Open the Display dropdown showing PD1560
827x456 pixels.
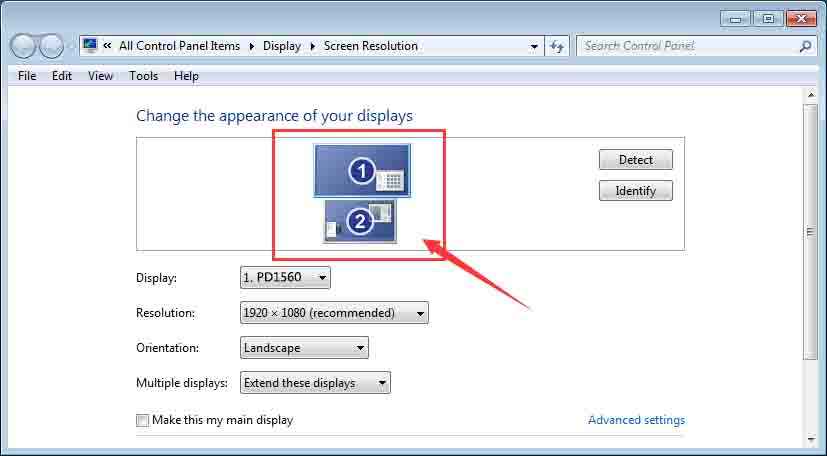[x=285, y=277]
